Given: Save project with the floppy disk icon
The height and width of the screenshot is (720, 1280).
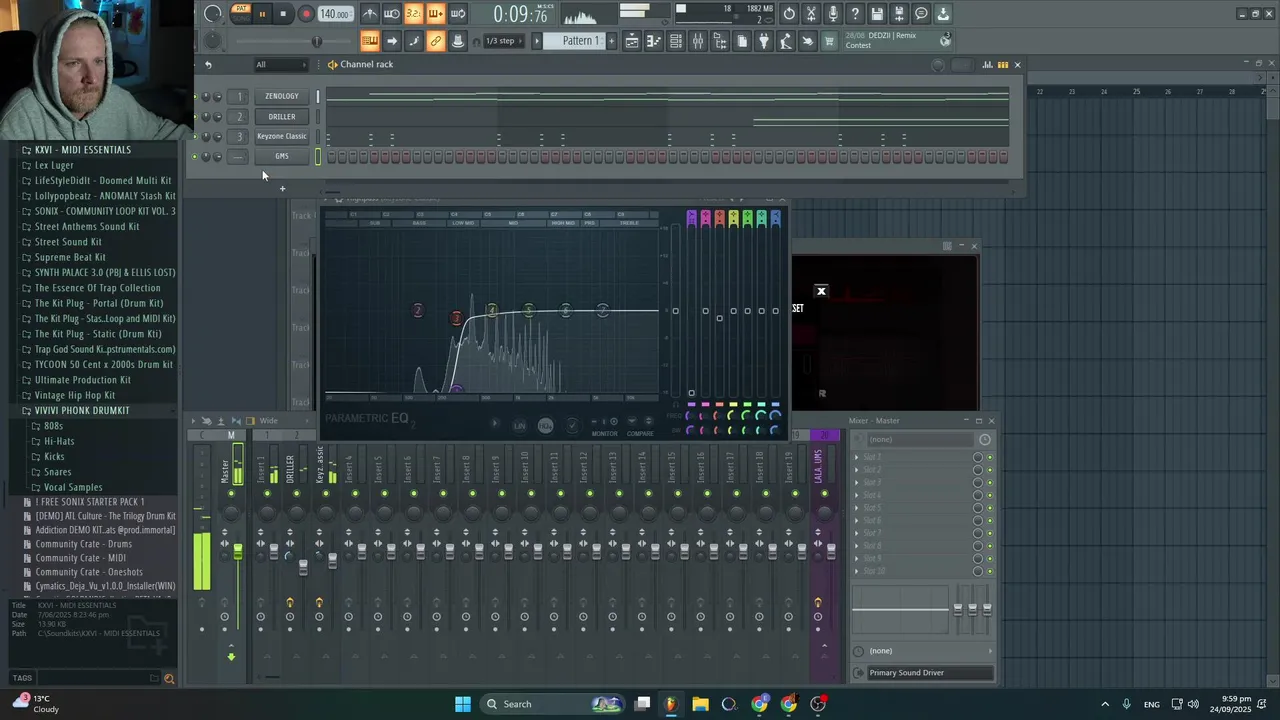Looking at the screenshot, I should click(x=877, y=14).
